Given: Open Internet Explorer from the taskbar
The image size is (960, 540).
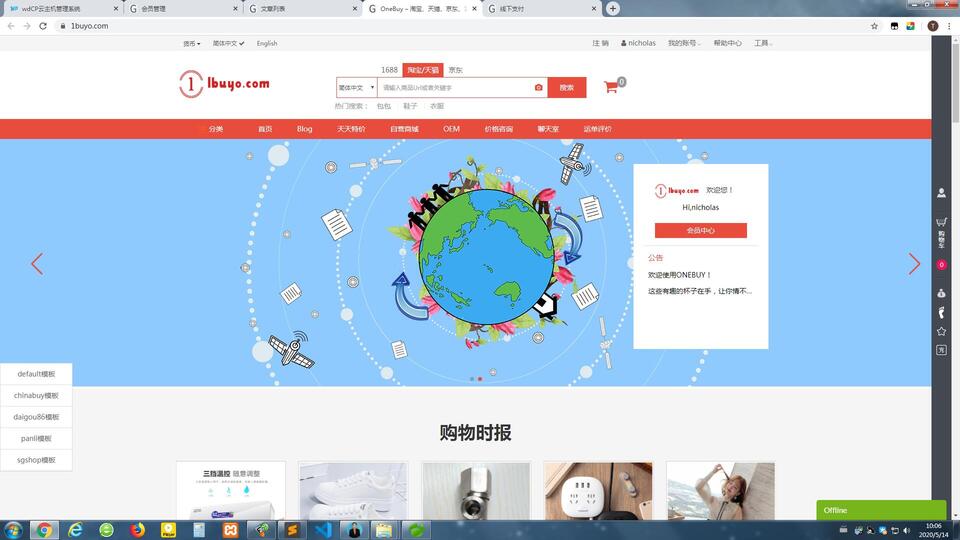Looking at the screenshot, I should pos(75,530).
